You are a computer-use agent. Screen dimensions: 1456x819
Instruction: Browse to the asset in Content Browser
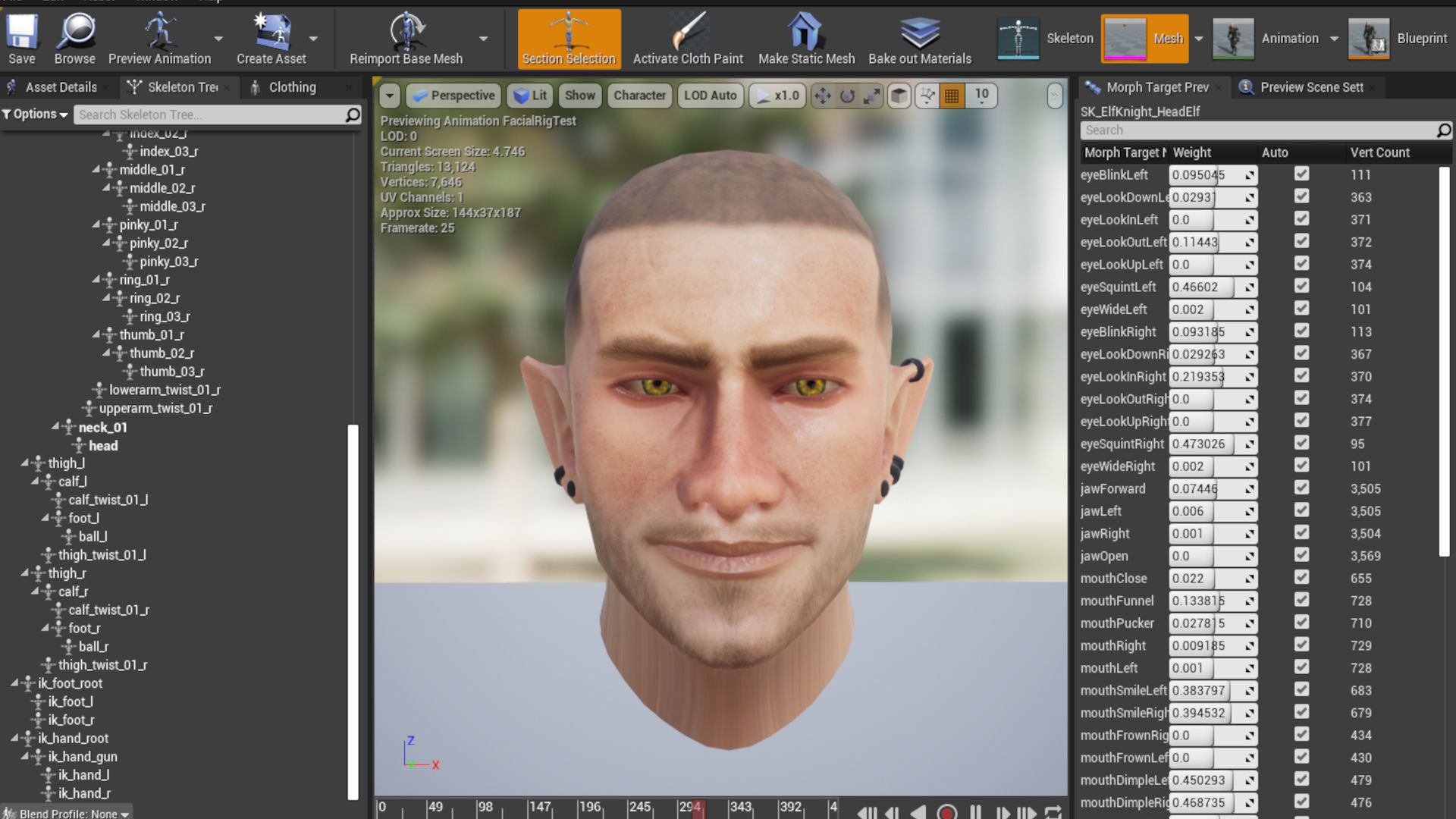click(x=74, y=38)
